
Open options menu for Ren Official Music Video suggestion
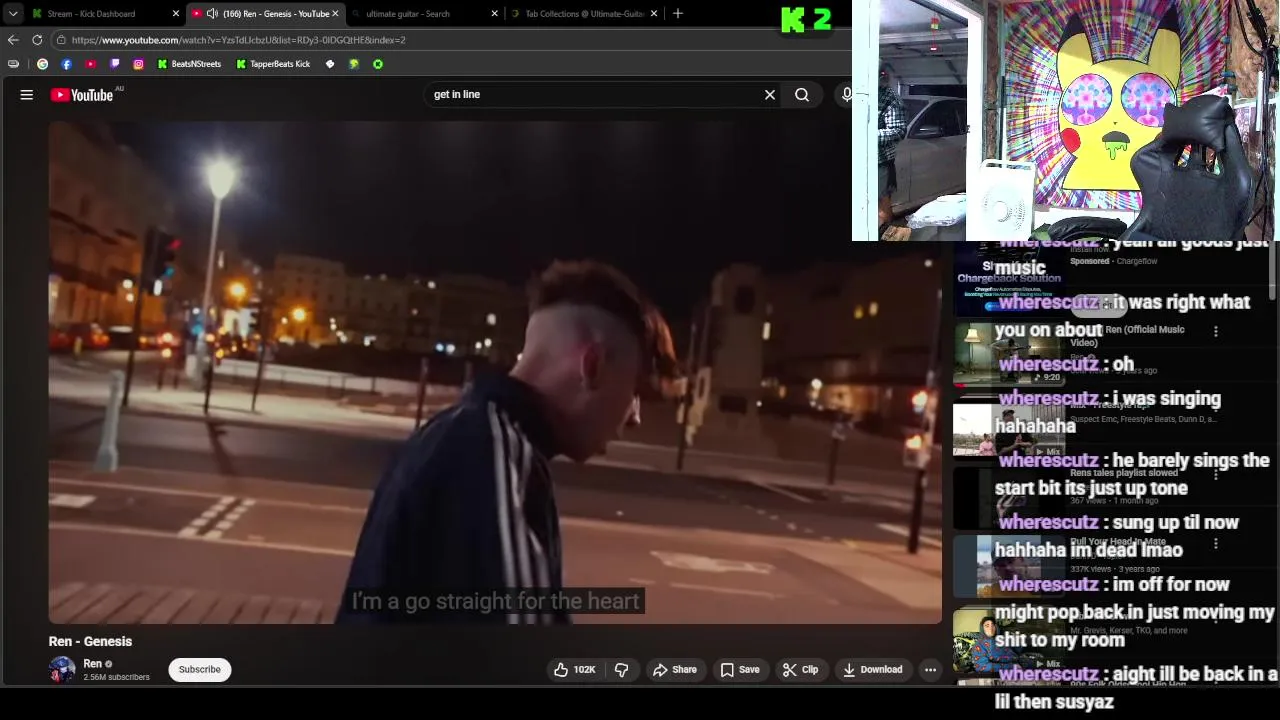tap(1216, 331)
